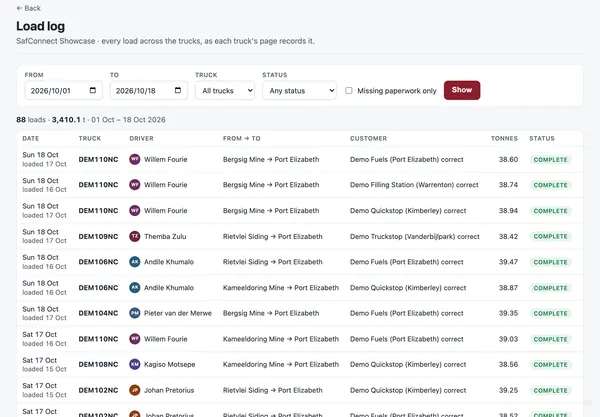Screen dimensions: 600x417
Task: Click Willem Fourie avatar in 38.74 row
Action: coord(135,185)
